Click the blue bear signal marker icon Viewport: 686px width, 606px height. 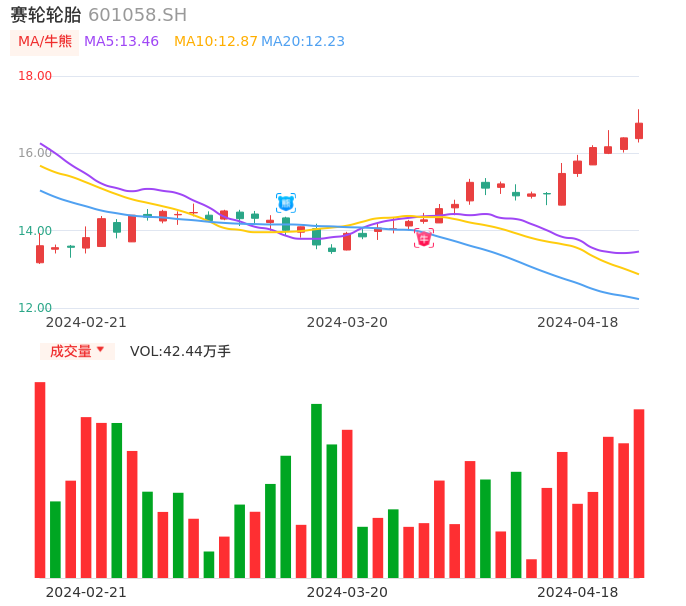[286, 203]
